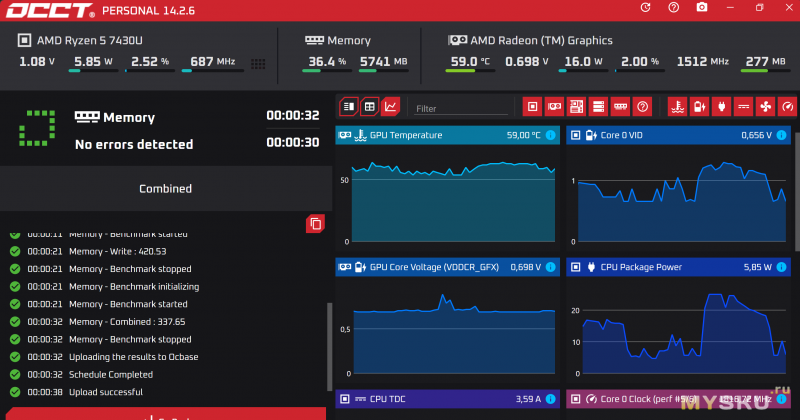Toggle the GPU sensor filter button
Image resolution: width=800 pixels, height=420 pixels.
[554, 106]
